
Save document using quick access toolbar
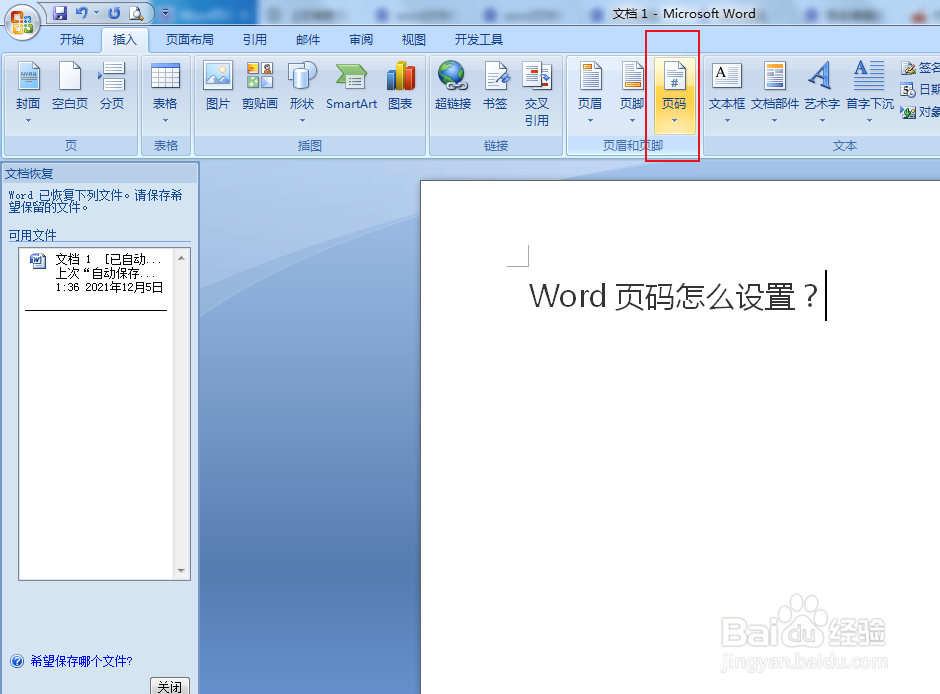pyautogui.click(x=60, y=13)
